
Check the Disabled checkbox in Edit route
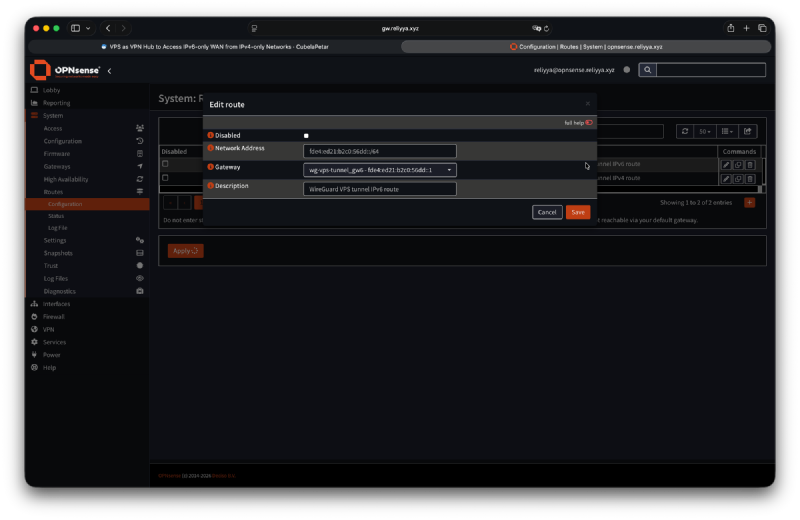[x=306, y=136]
